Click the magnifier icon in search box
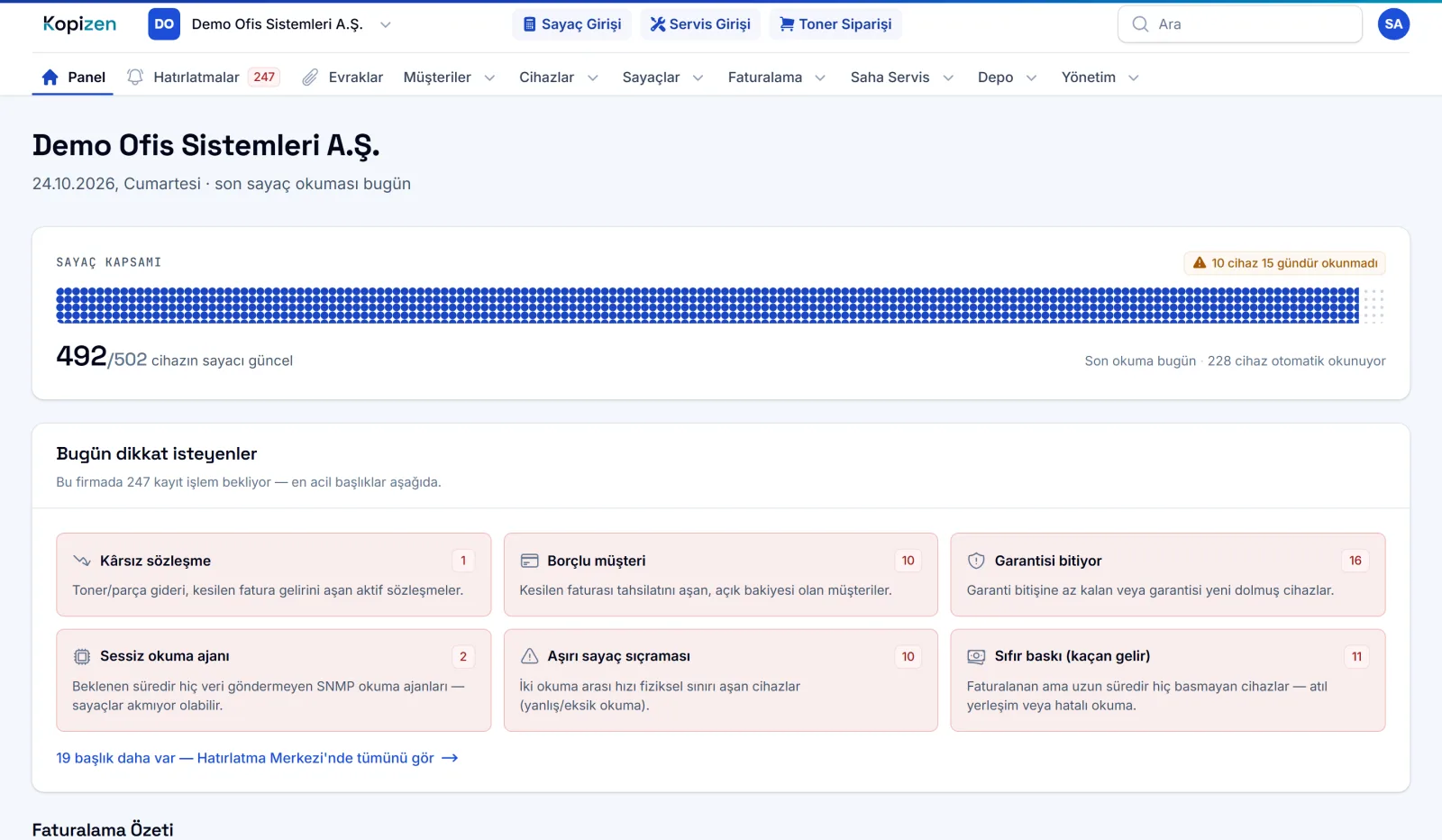The image size is (1442, 840). [x=1140, y=24]
